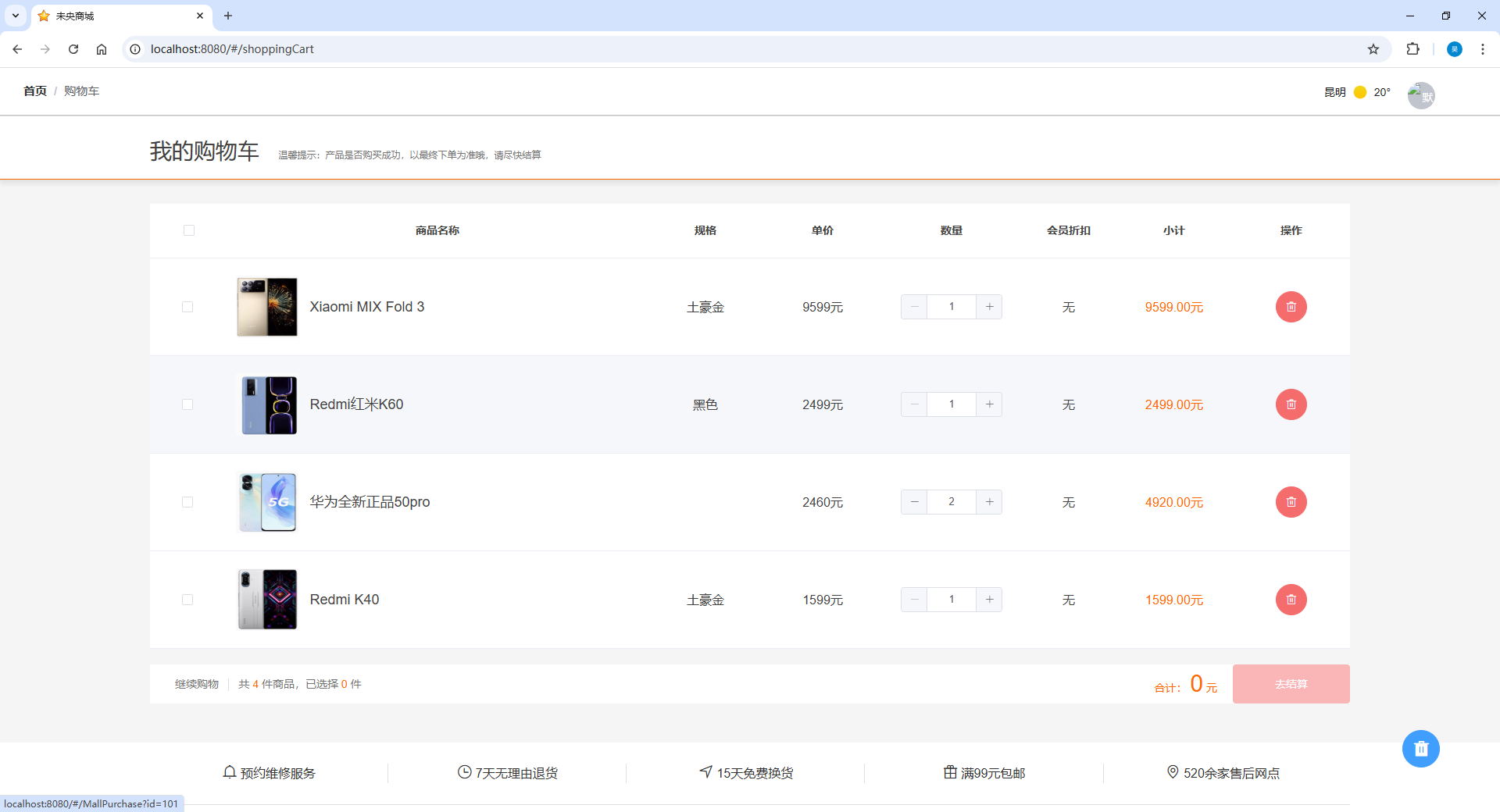Click the 昆明 city label
Screen dimensions: 1500x812
tap(1334, 92)
